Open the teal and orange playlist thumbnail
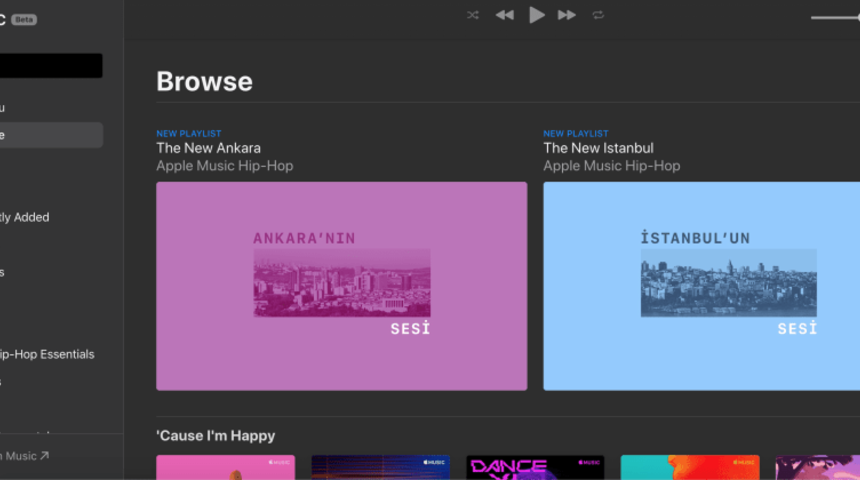The width and height of the screenshot is (860, 480). tap(690, 467)
